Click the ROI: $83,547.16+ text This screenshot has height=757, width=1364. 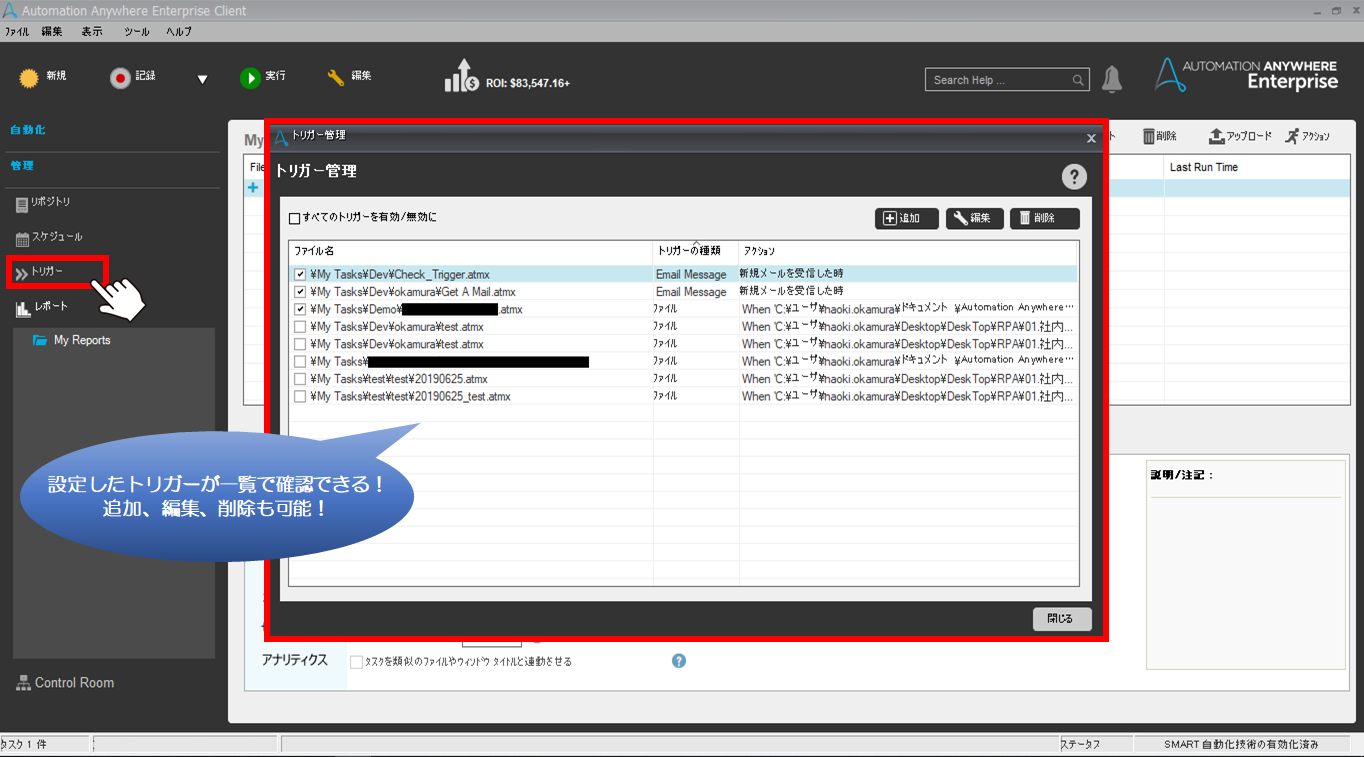(x=528, y=83)
